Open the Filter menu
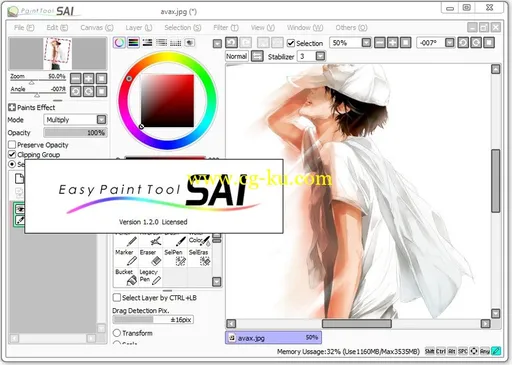512x365 pixels. click(226, 28)
